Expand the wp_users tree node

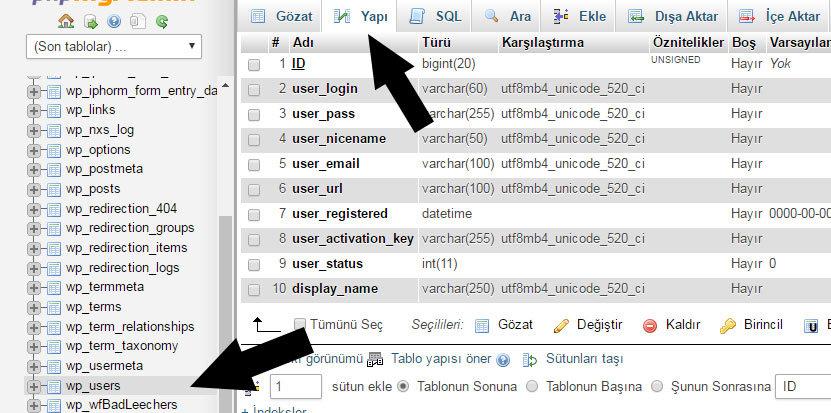(x=34, y=386)
